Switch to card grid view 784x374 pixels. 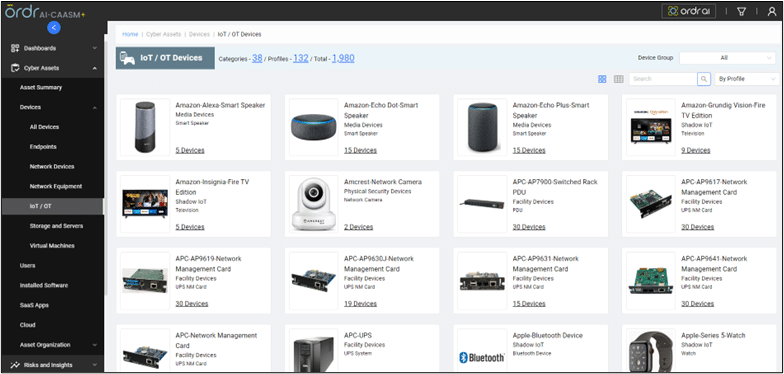click(x=602, y=79)
